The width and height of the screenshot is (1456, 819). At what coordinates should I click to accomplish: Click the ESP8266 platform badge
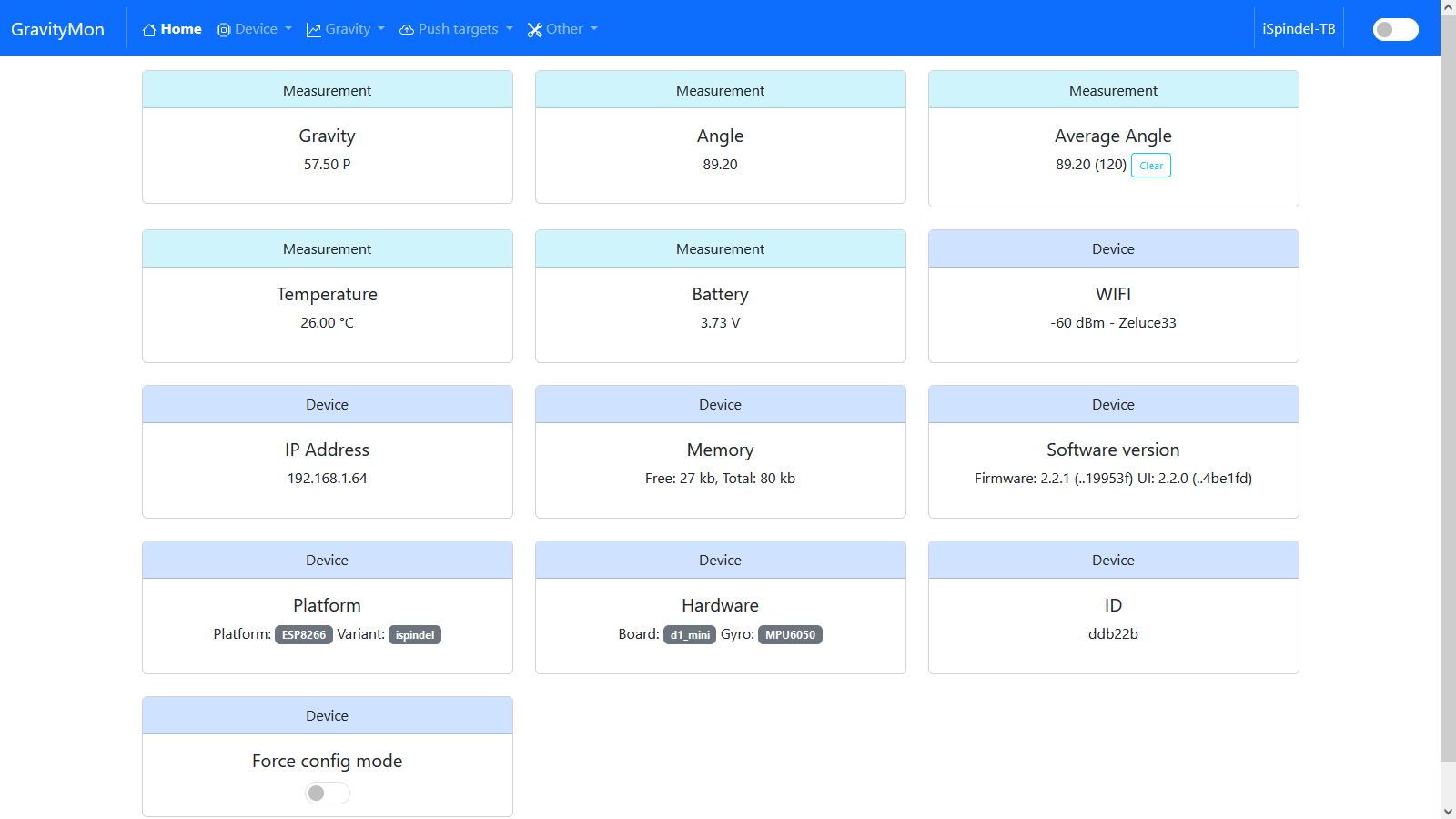click(303, 635)
